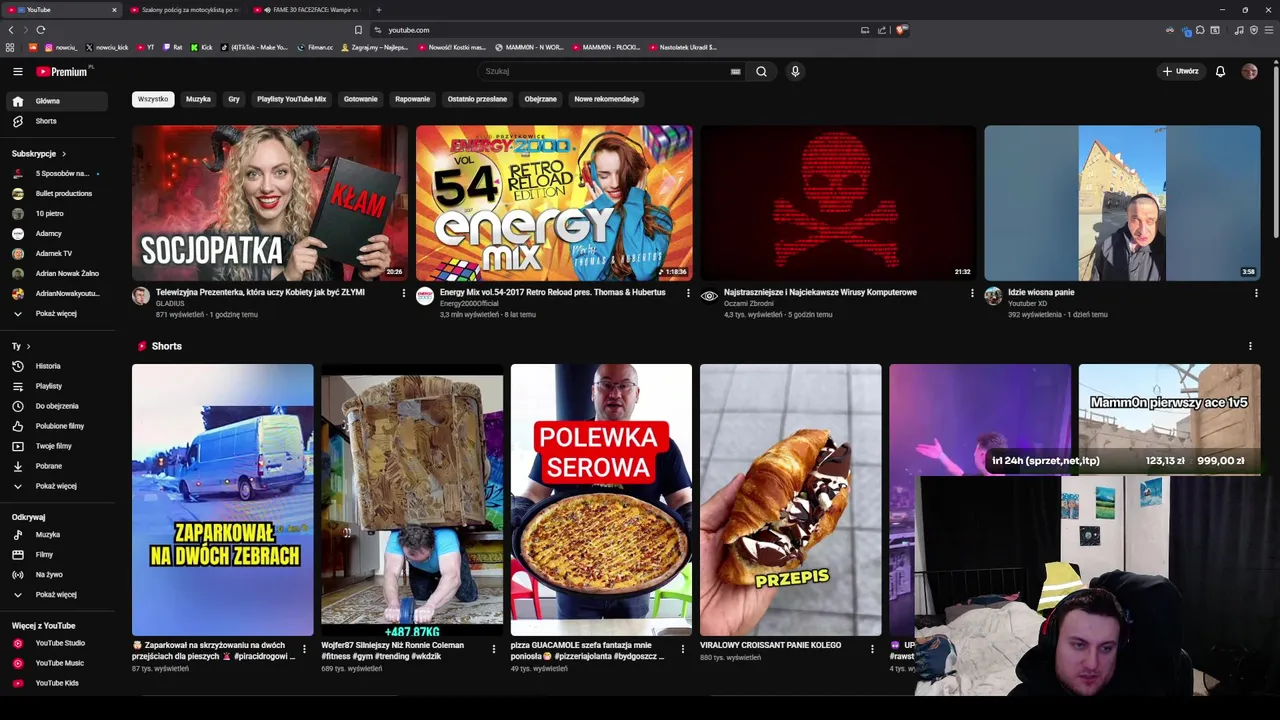Screen dimensions: 1280x720
Task: Open options for Energy Mix vol.54 video
Action: [x=688, y=293]
